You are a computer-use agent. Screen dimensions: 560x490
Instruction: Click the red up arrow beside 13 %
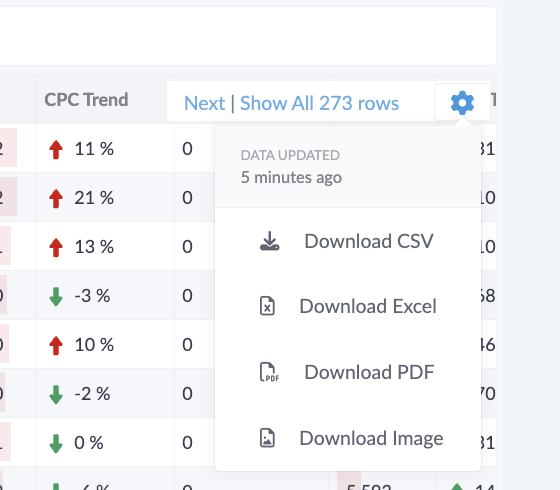pos(56,247)
